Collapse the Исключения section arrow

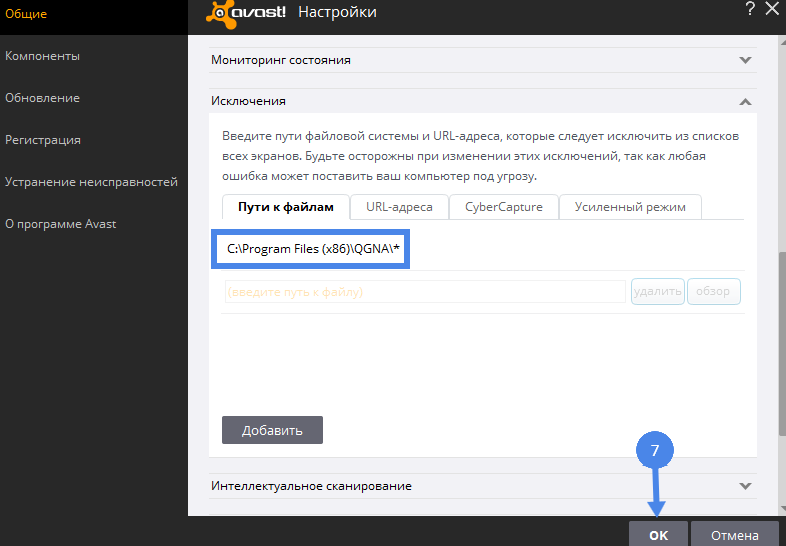745,102
